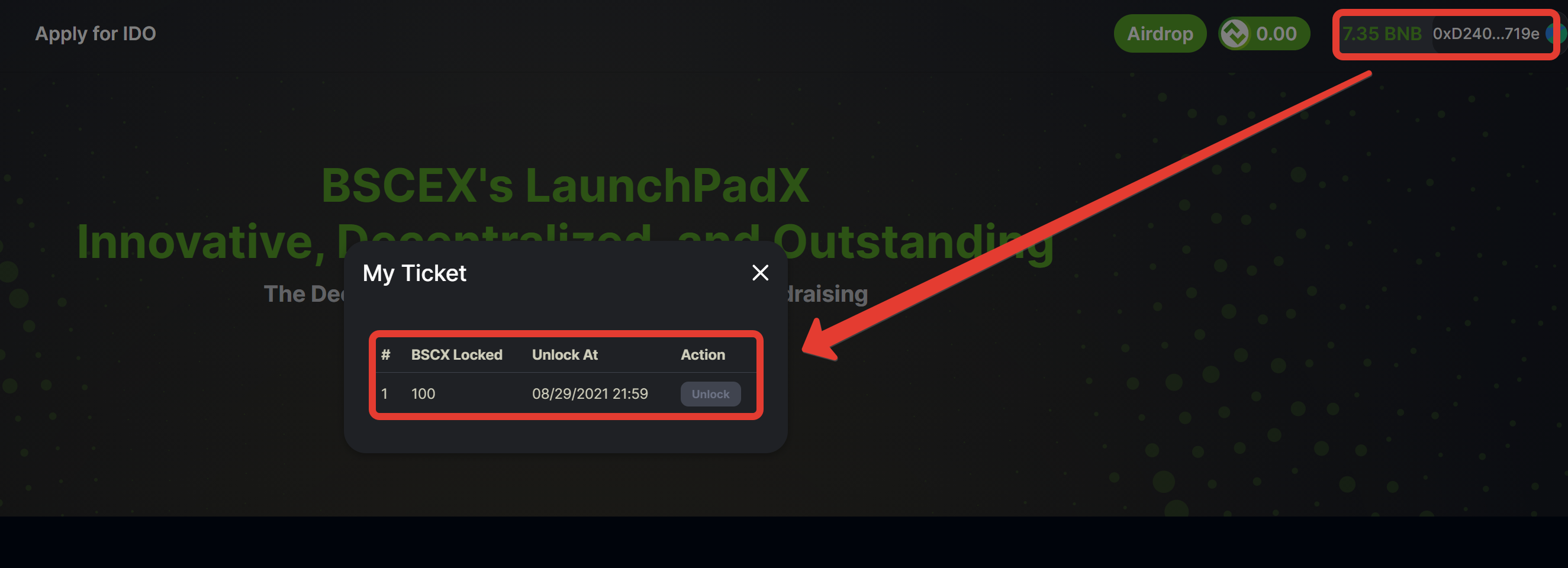This screenshot has width=1568, height=568.
Task: Click the 0.00 BSCX balance
Action: [x=1276, y=34]
